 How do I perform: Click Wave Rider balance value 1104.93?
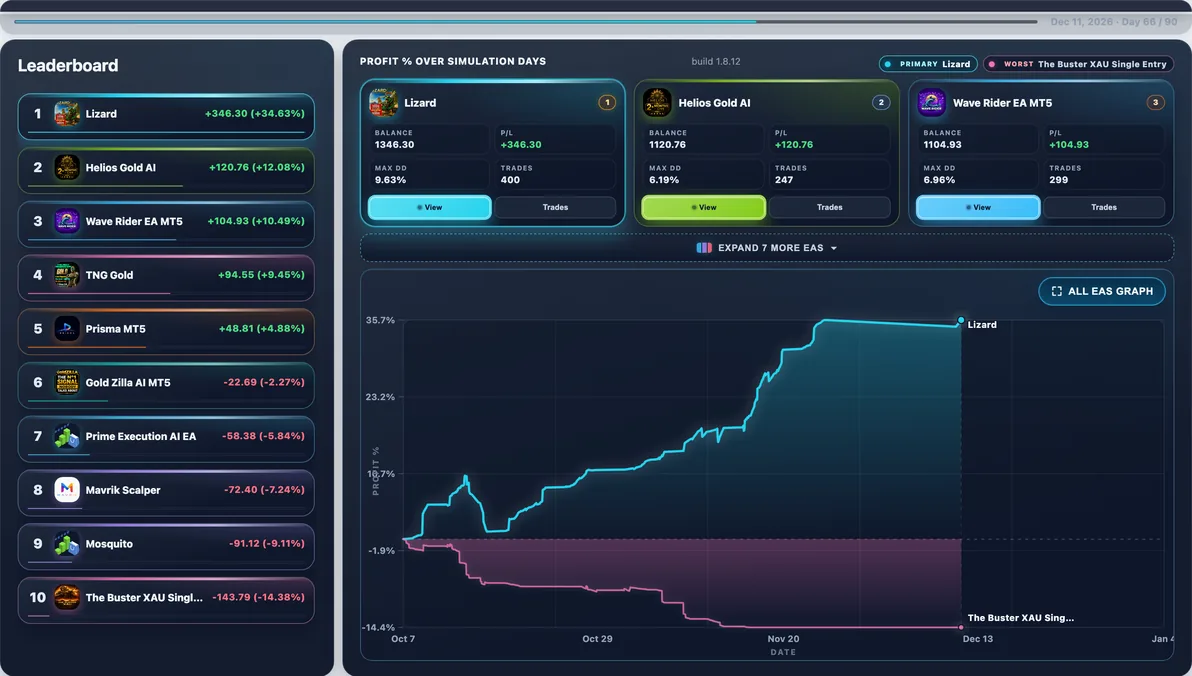coord(943,144)
